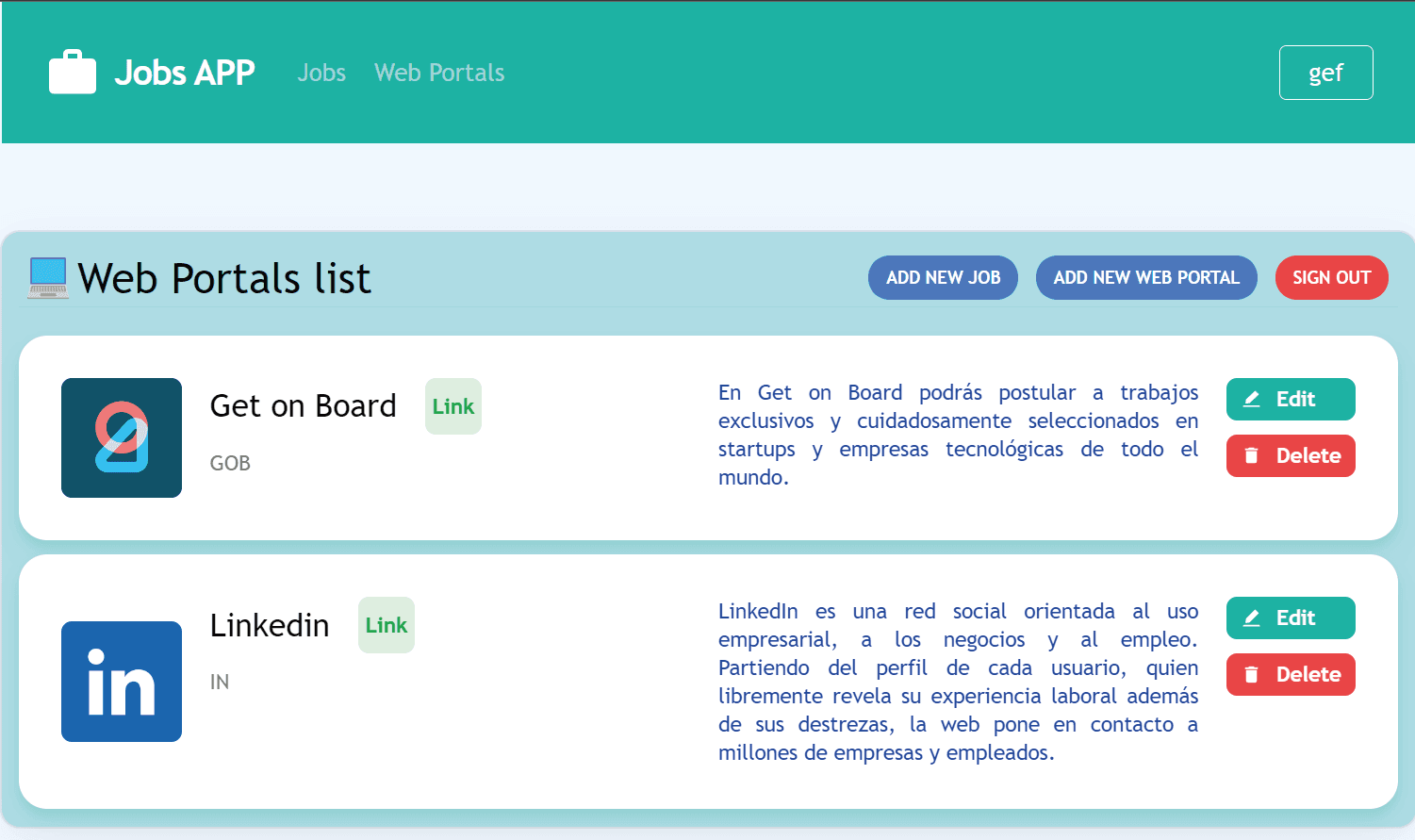Image resolution: width=1415 pixels, height=840 pixels.
Task: Click the briefcase logo icon
Action: point(73,72)
